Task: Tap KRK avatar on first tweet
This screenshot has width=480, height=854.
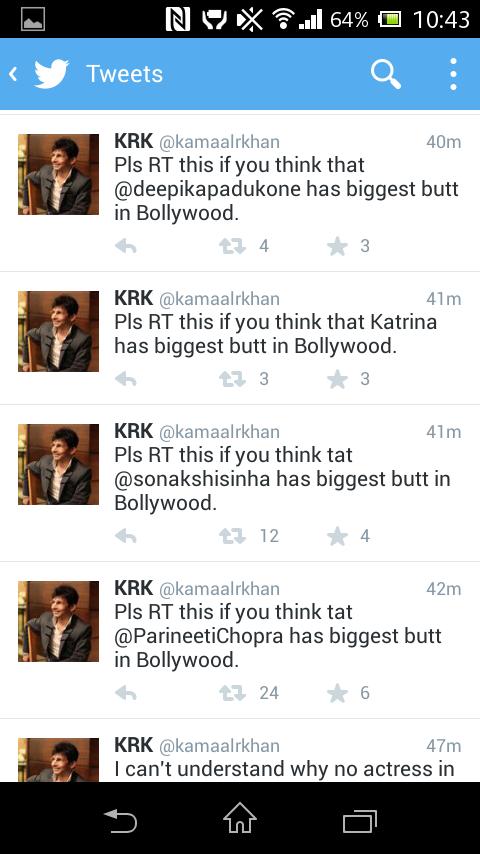Action: pos(58,174)
